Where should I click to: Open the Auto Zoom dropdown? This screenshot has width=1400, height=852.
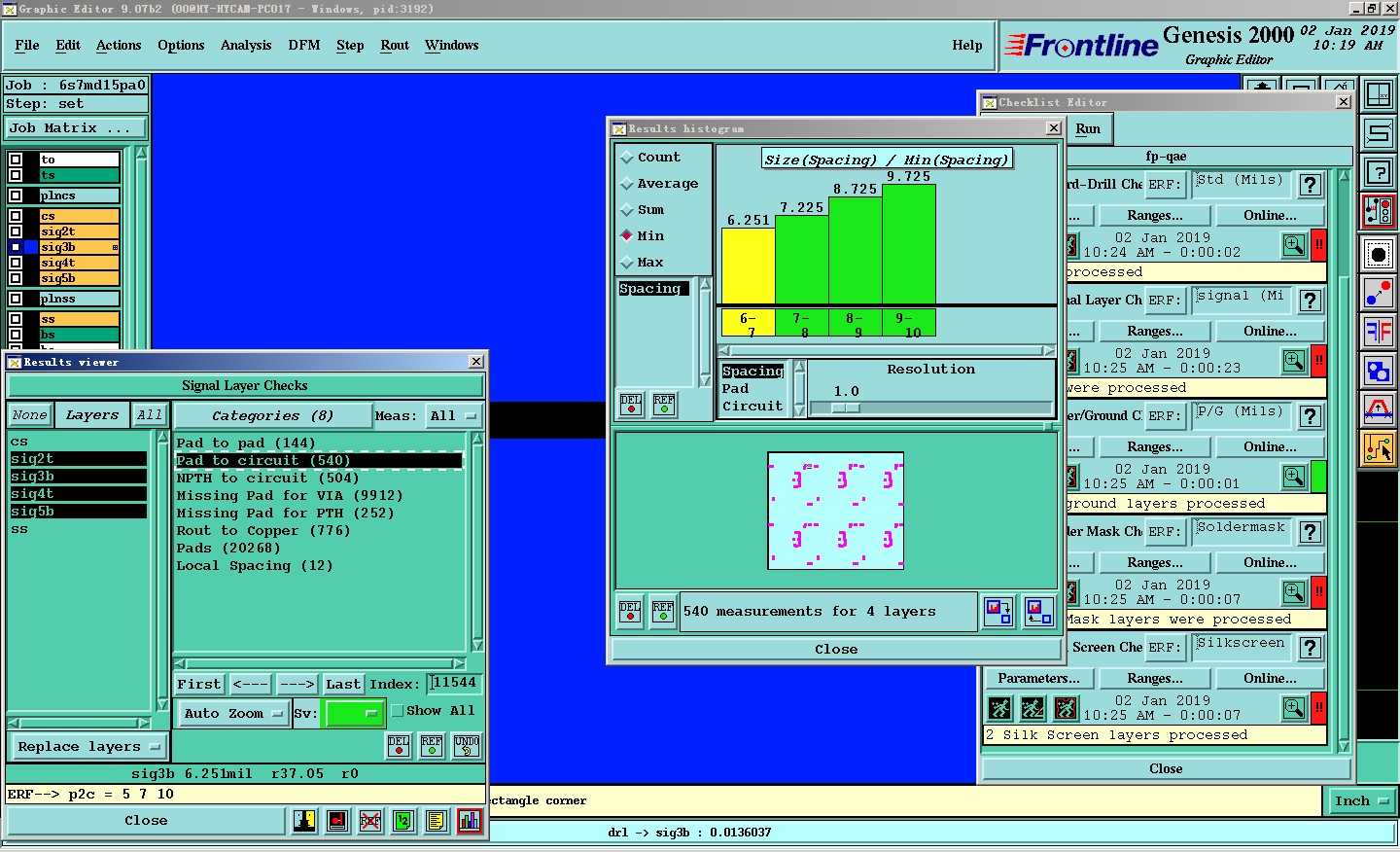233,713
